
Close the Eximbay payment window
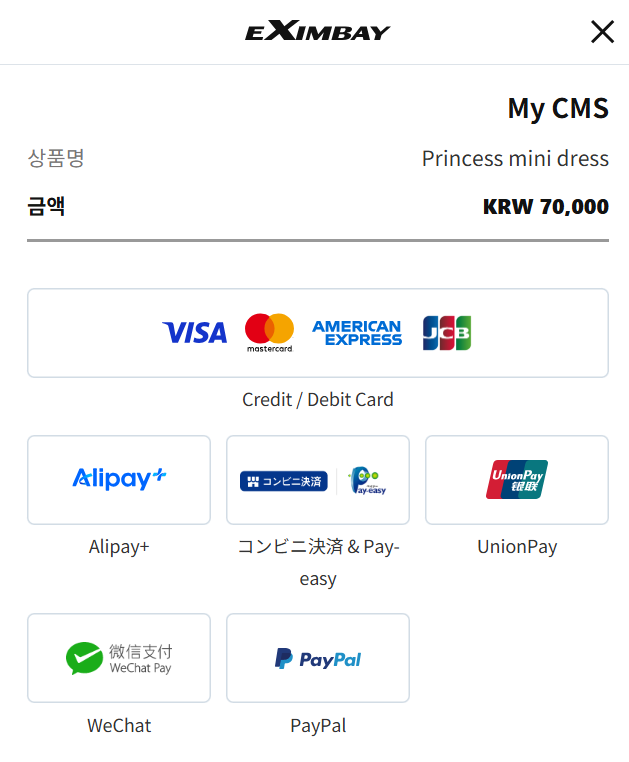(602, 32)
